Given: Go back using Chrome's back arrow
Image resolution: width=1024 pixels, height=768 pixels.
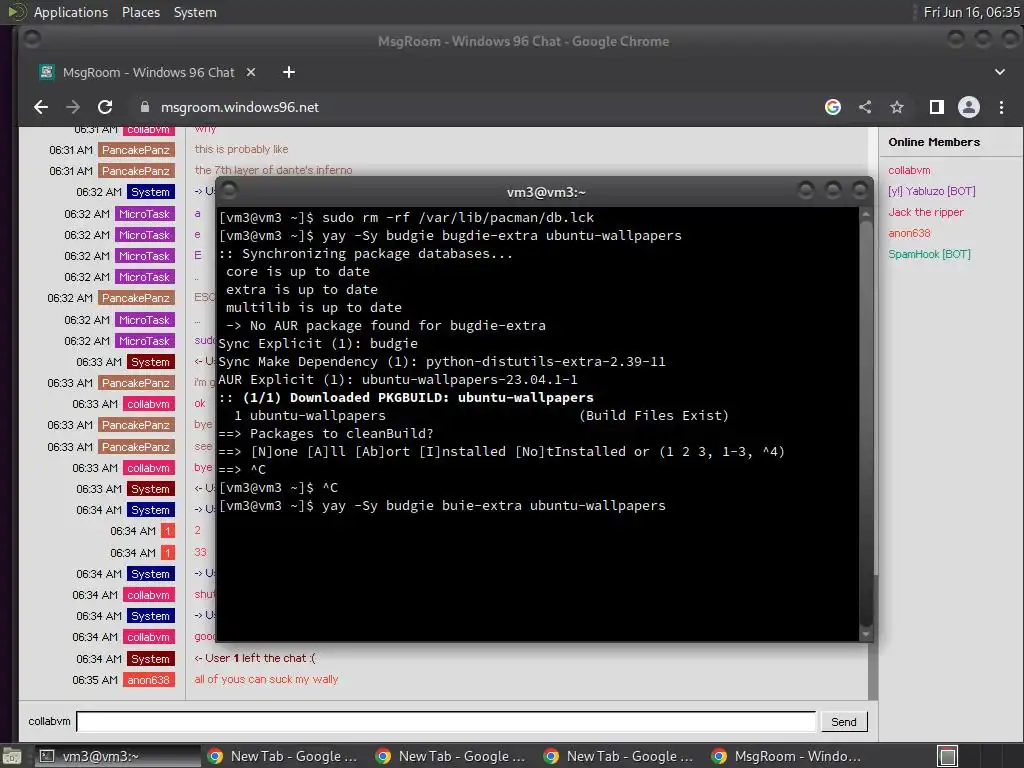Looking at the screenshot, I should (41, 107).
